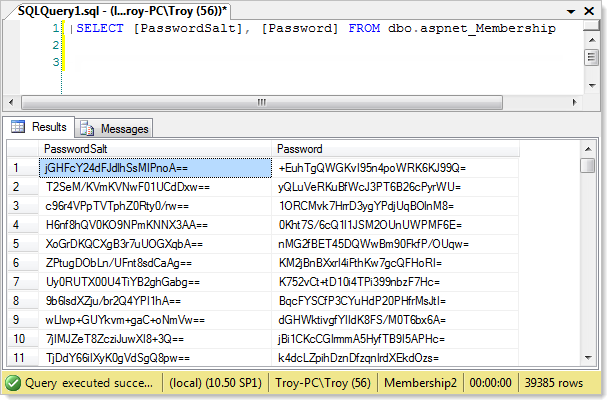The height and width of the screenshot is (405, 612).
Task: Select salt cell TjDdY66iIXyK0gVdSgQ8pw==
Action: [155, 357]
